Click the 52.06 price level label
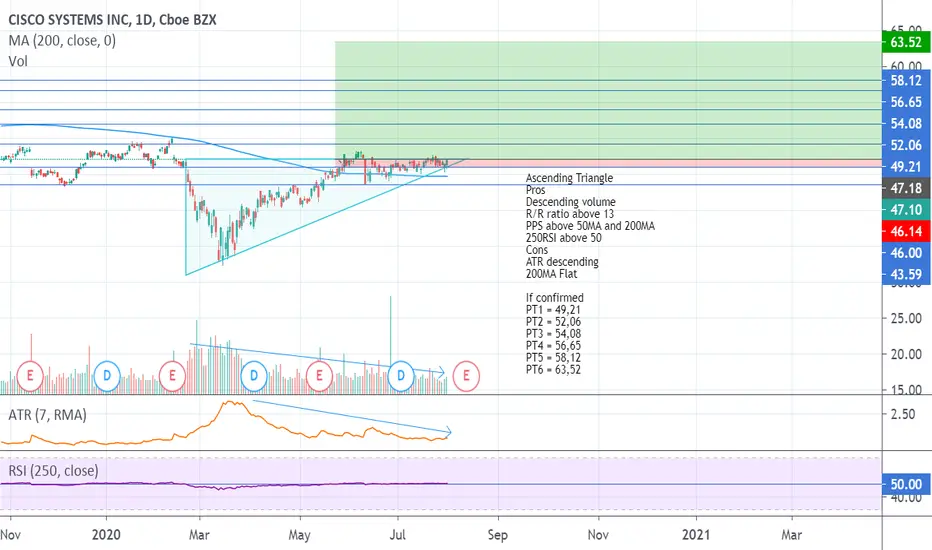Viewport: 932px width, 550px height. coord(906,145)
